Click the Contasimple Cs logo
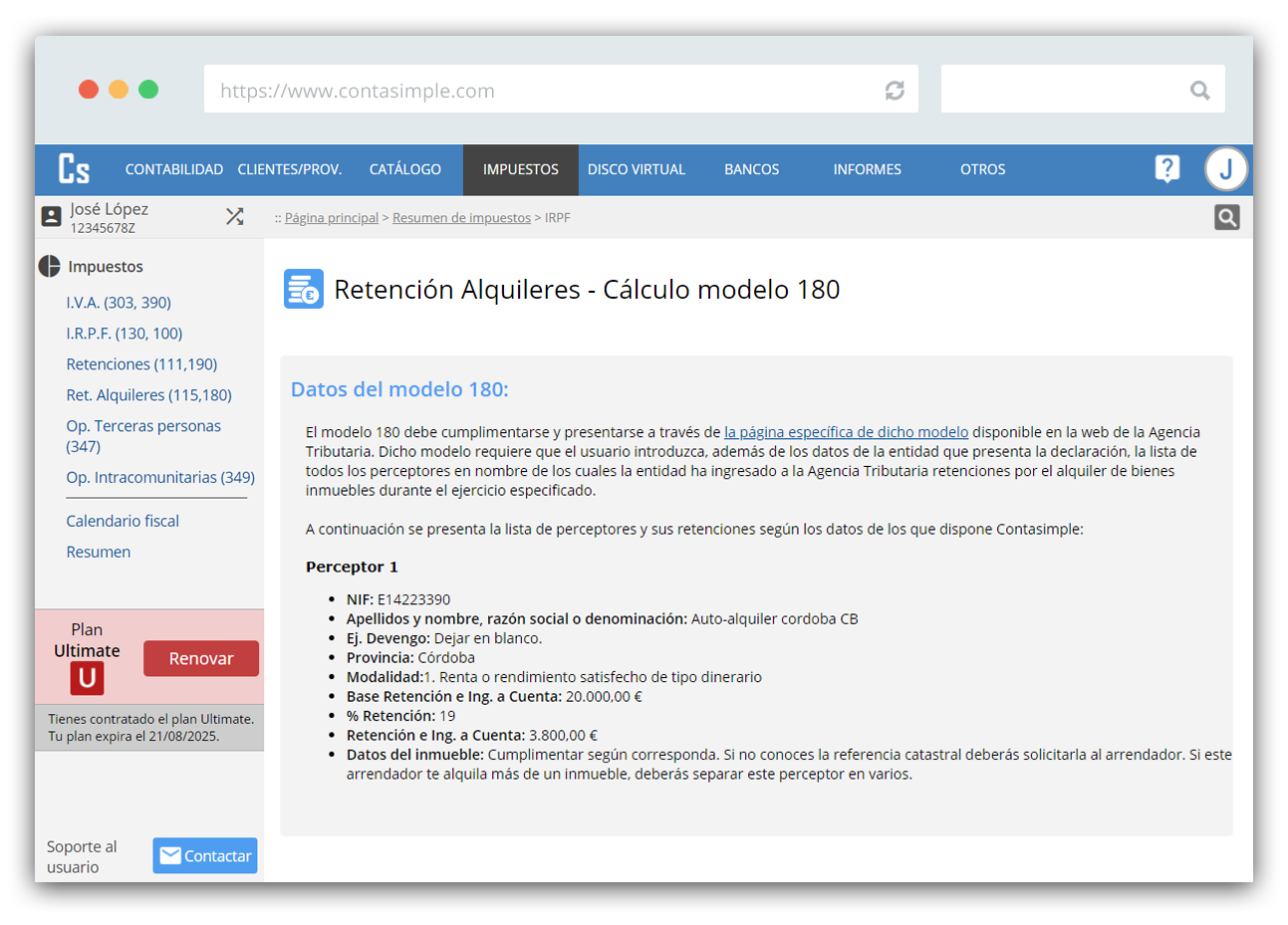The width and height of the screenshot is (1288, 925). pyautogui.click(x=74, y=169)
